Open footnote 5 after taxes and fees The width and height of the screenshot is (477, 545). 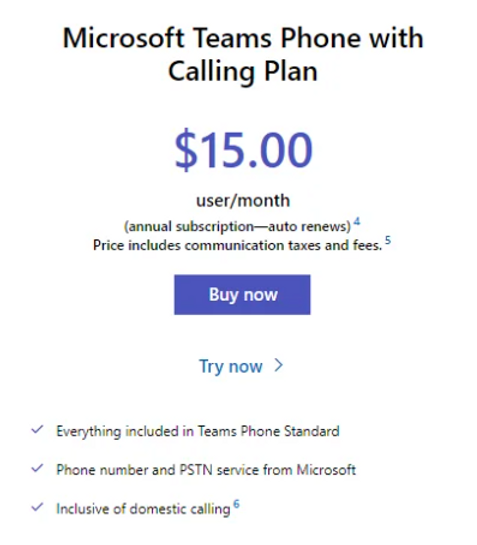point(388,240)
